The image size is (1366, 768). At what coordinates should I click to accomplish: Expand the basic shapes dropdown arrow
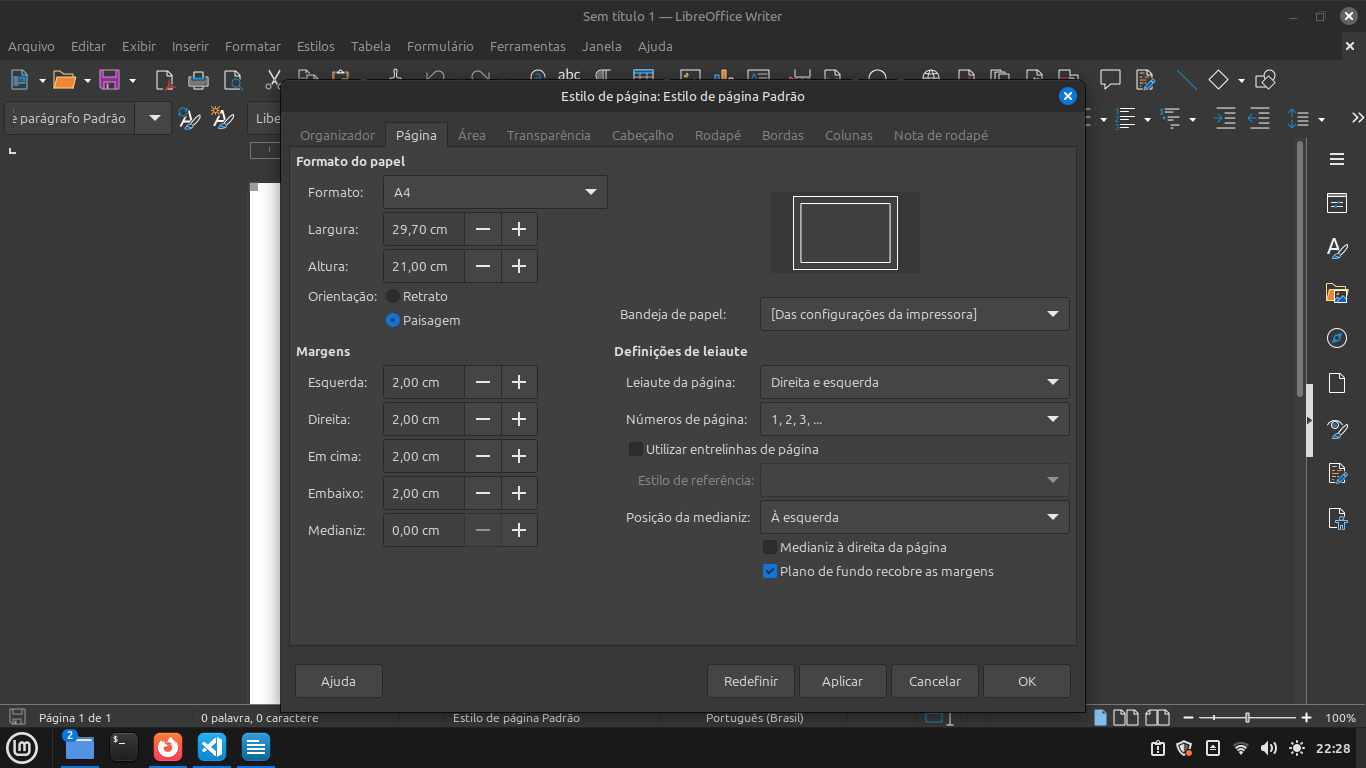[1241, 81]
